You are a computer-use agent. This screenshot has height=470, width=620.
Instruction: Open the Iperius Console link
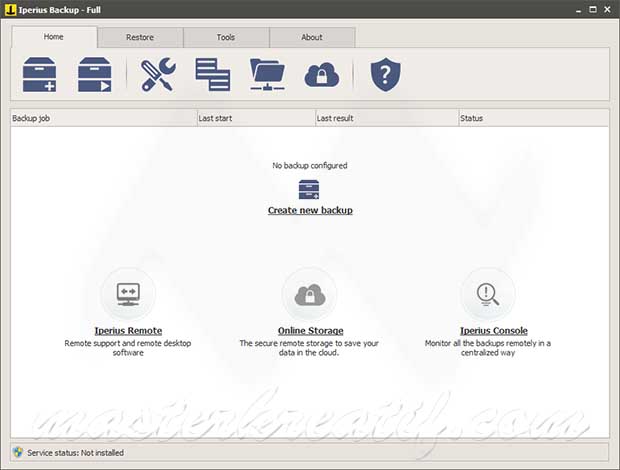(493, 330)
